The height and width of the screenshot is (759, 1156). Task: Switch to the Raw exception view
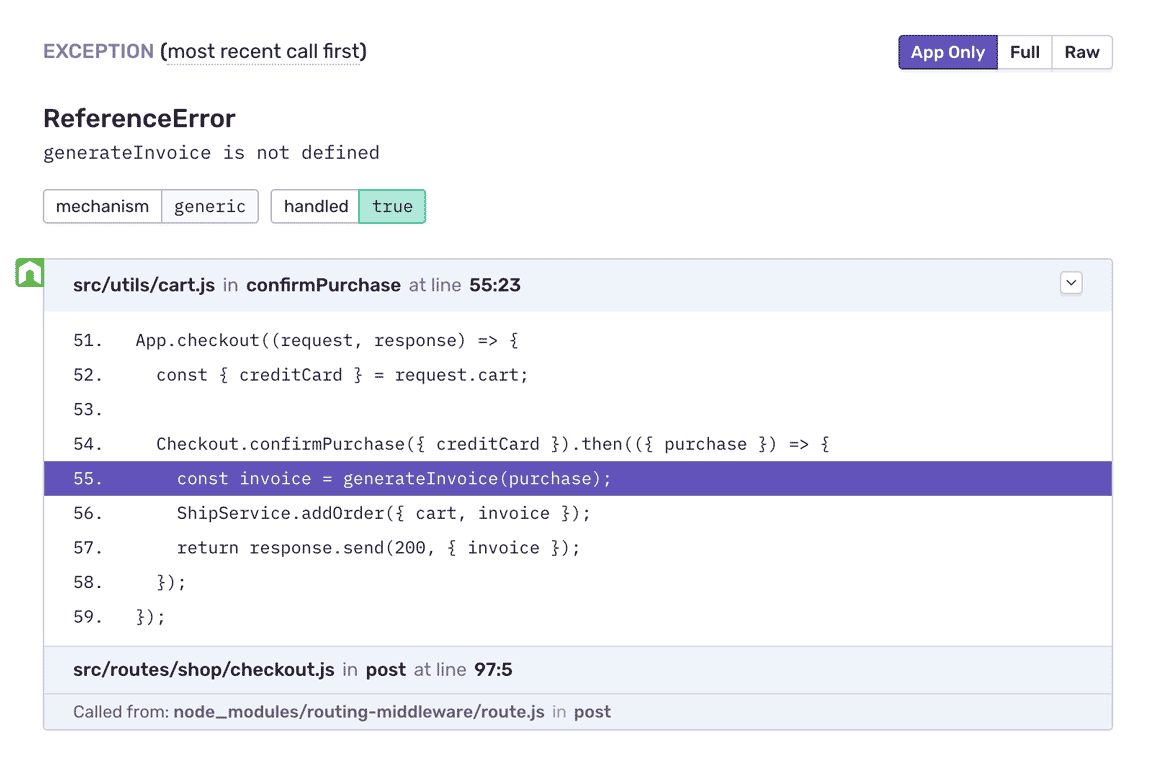[x=1082, y=52]
